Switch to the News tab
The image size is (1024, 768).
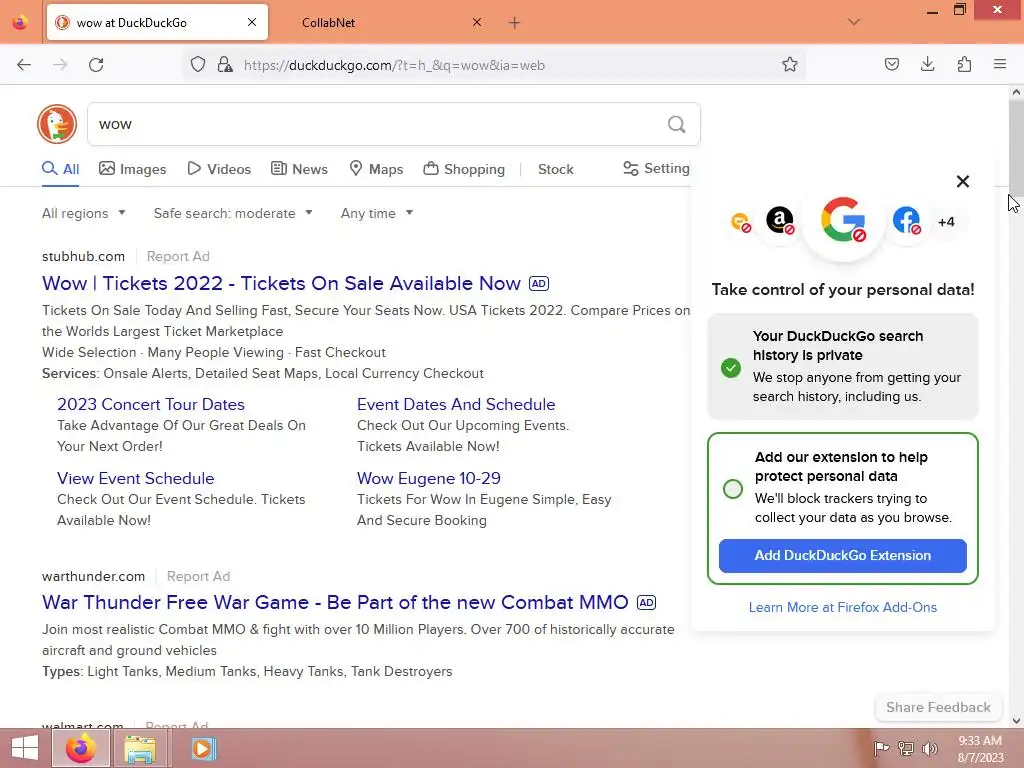point(299,169)
